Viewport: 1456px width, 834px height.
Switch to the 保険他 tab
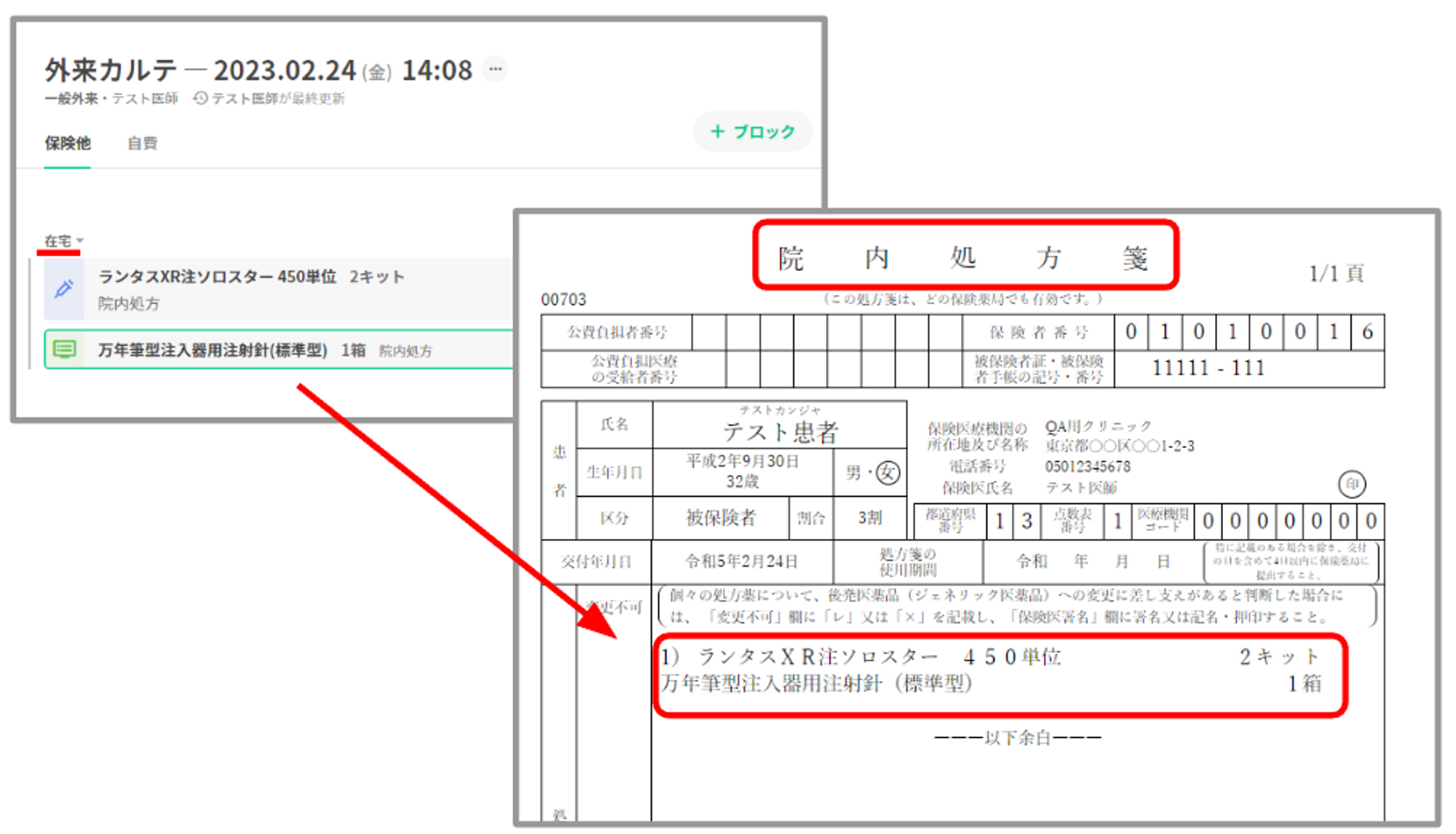tap(67, 143)
